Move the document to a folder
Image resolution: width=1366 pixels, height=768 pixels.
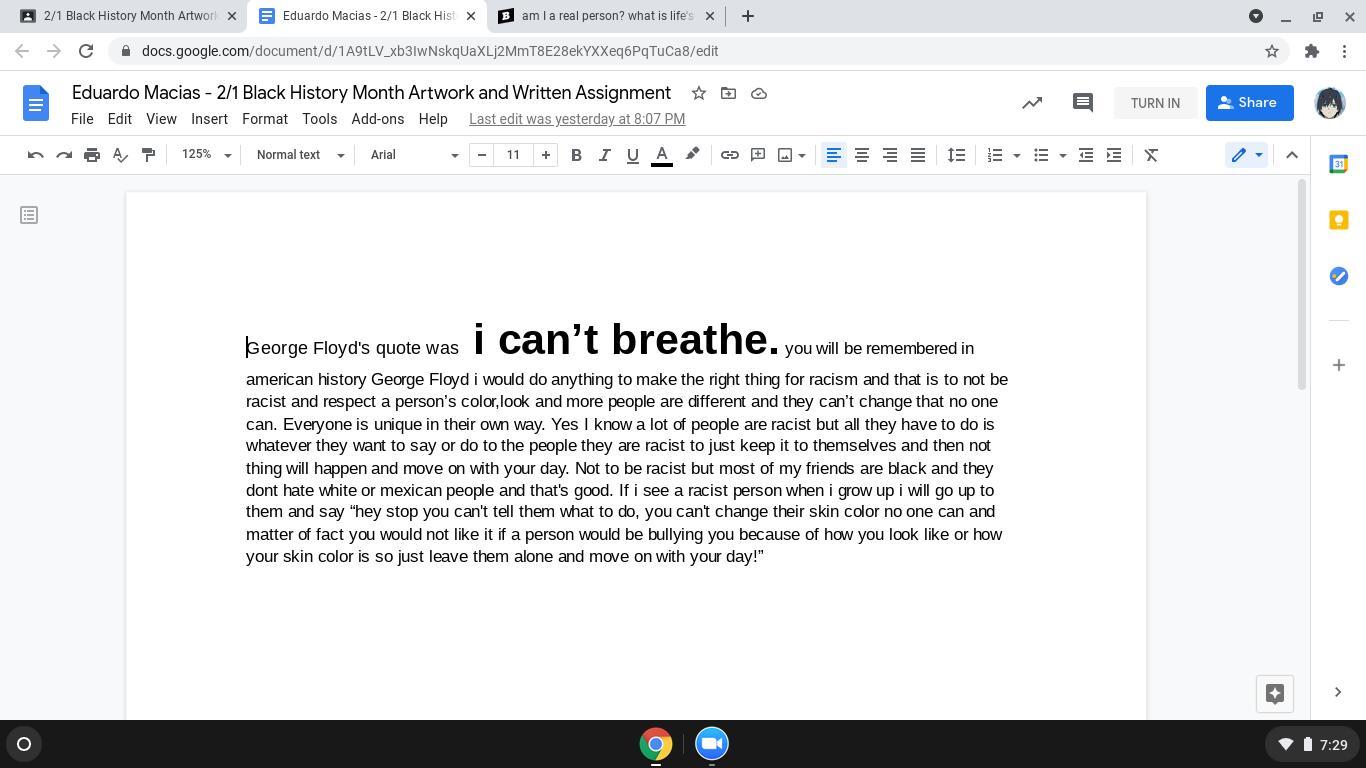point(728,93)
